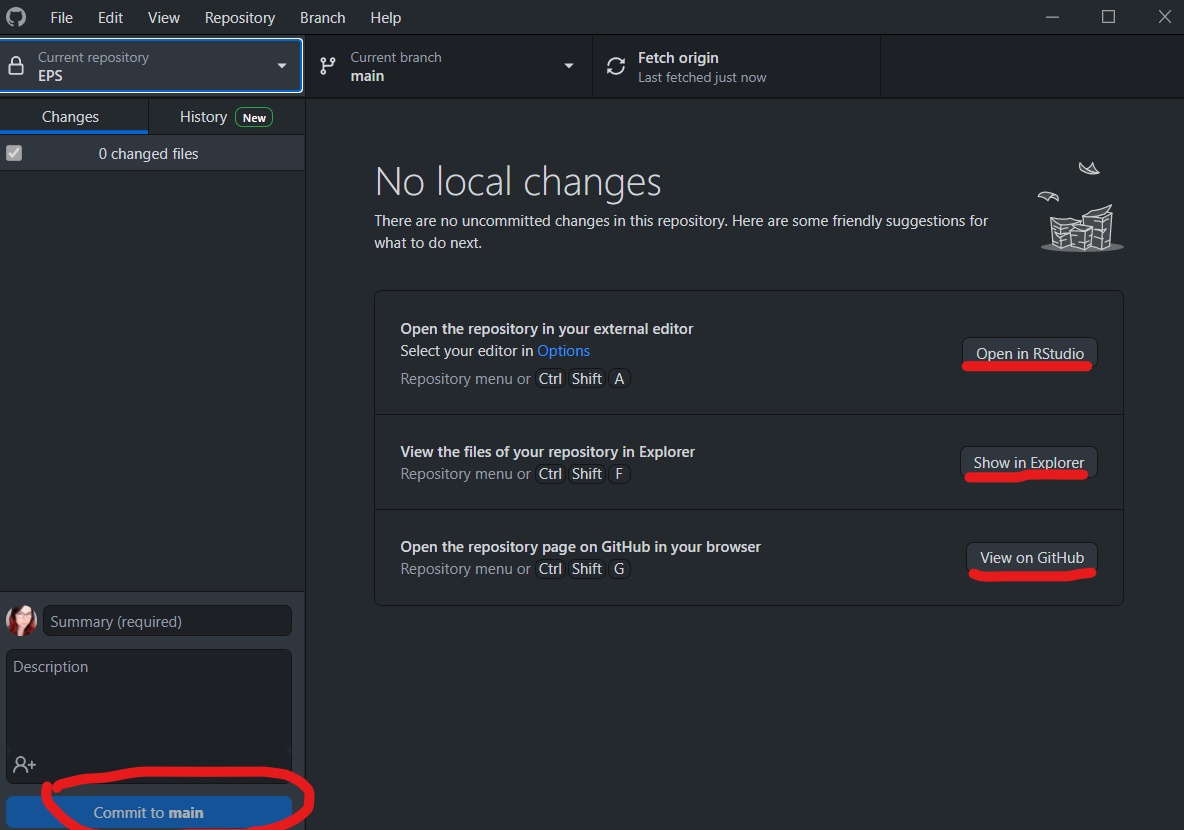Open the Help menu

coord(386,17)
